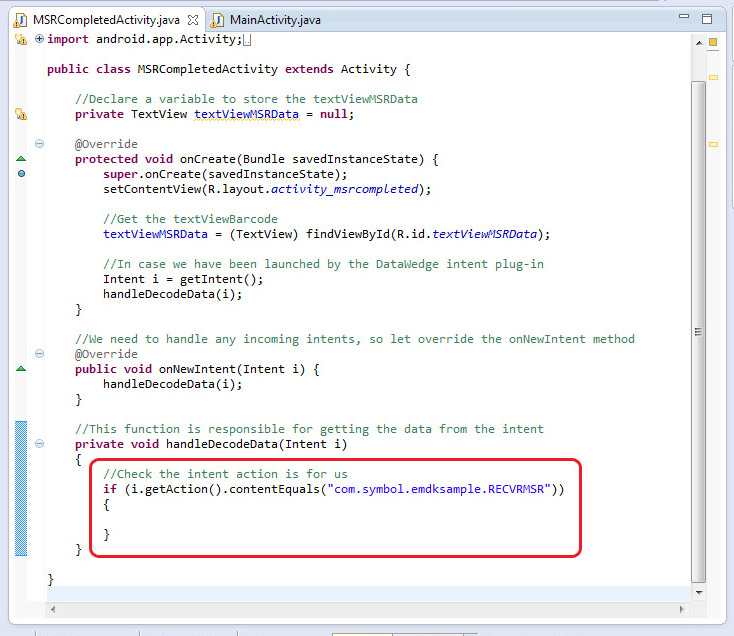Click the warning icon next to textViewMSRData declaration

[20, 114]
